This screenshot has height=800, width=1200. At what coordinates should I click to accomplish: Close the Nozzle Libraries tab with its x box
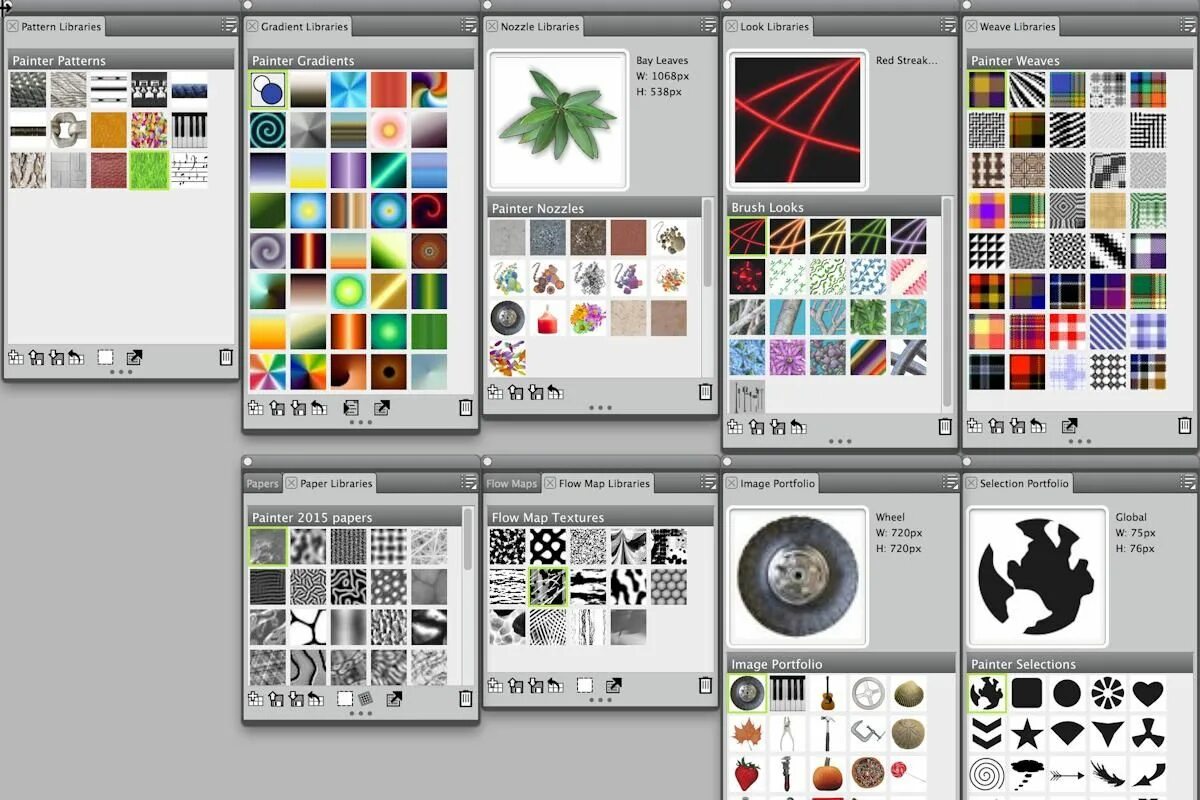click(492, 26)
